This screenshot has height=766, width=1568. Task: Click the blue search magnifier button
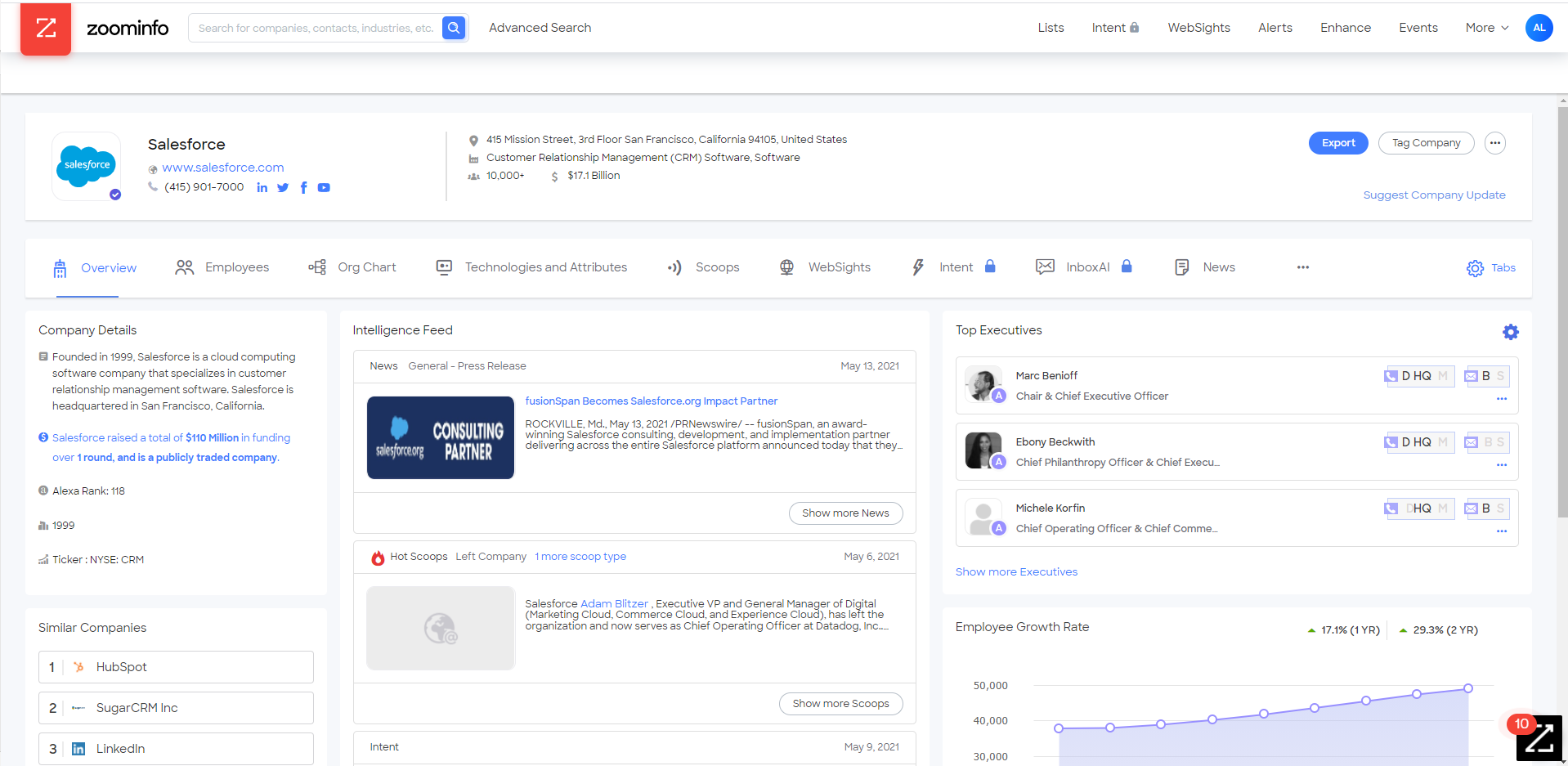click(454, 28)
